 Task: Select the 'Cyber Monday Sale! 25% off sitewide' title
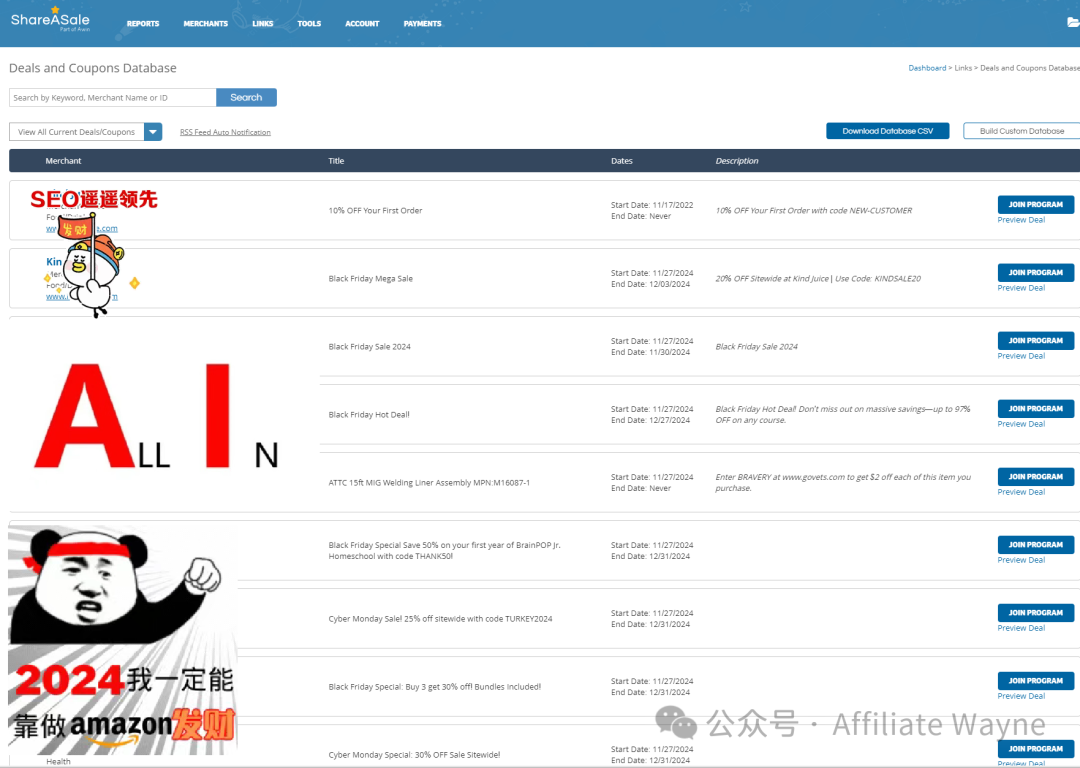coord(440,619)
